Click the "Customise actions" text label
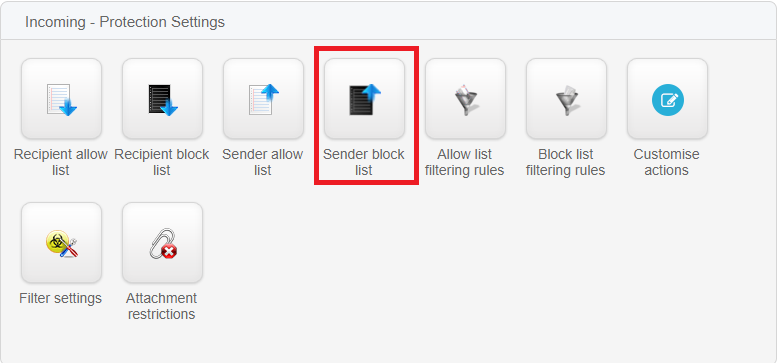This screenshot has height=363, width=778. [x=666, y=162]
